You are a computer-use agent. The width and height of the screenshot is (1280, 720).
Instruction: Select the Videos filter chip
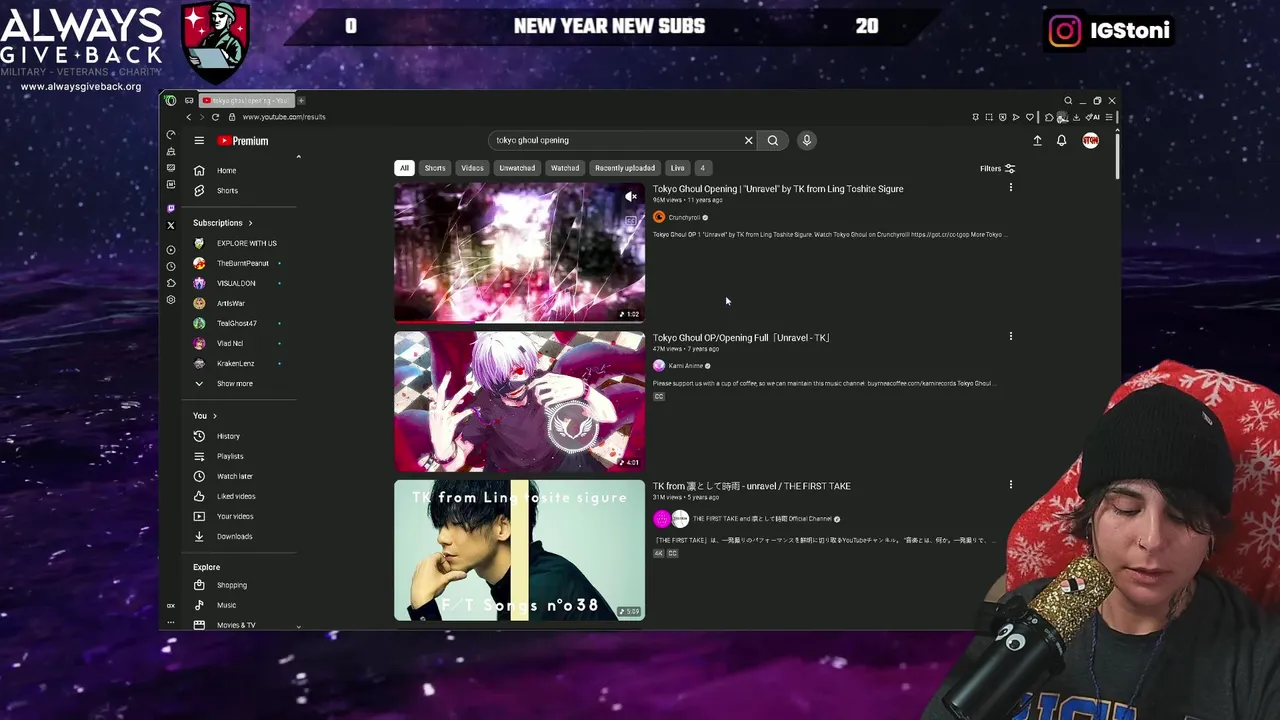pos(472,168)
